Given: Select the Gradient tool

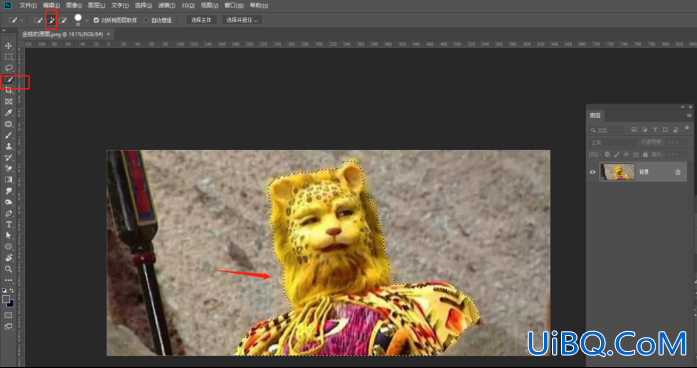Looking at the screenshot, I should [8, 180].
